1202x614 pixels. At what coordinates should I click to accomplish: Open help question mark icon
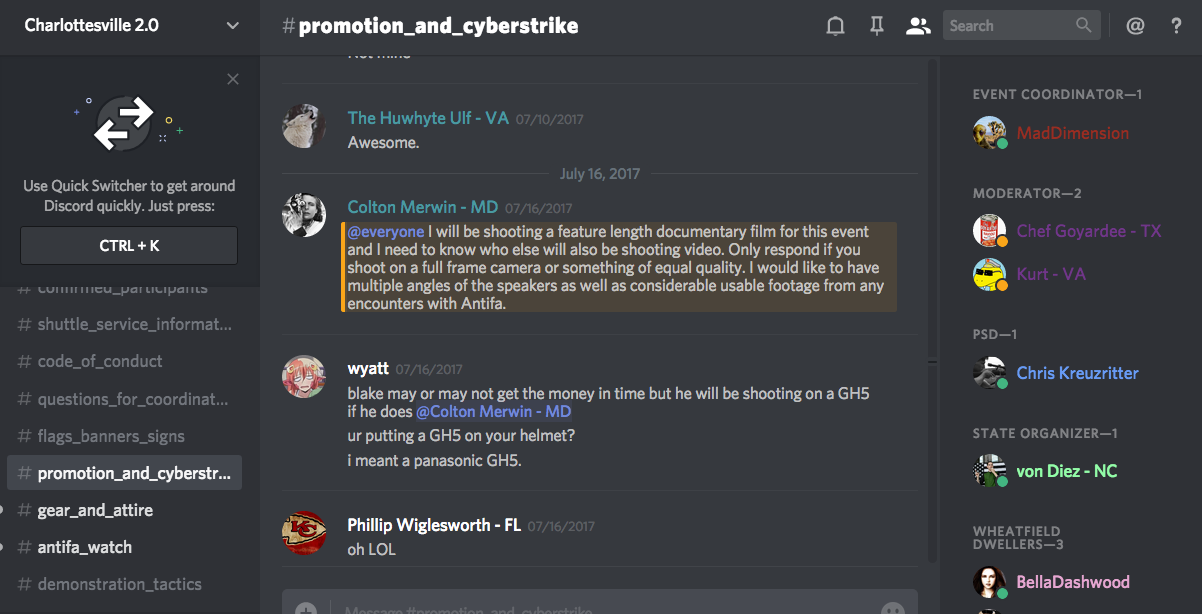1177,27
